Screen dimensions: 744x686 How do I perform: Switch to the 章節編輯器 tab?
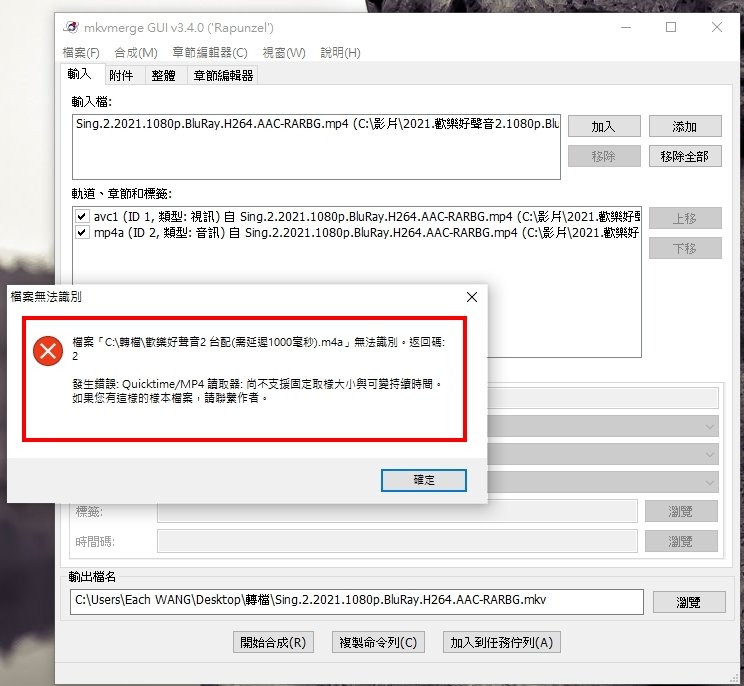(223, 75)
